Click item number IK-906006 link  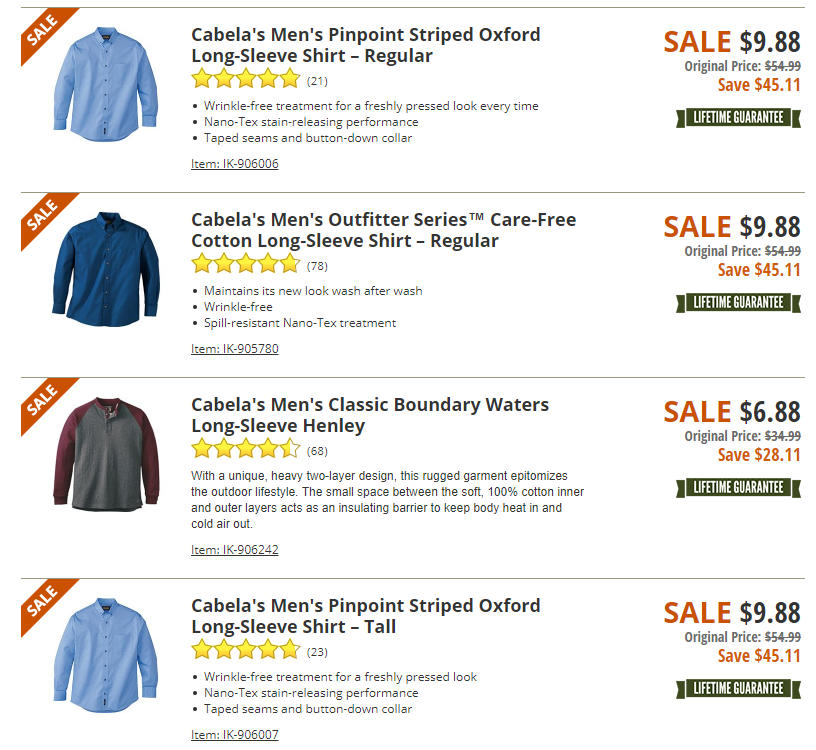tap(234, 164)
